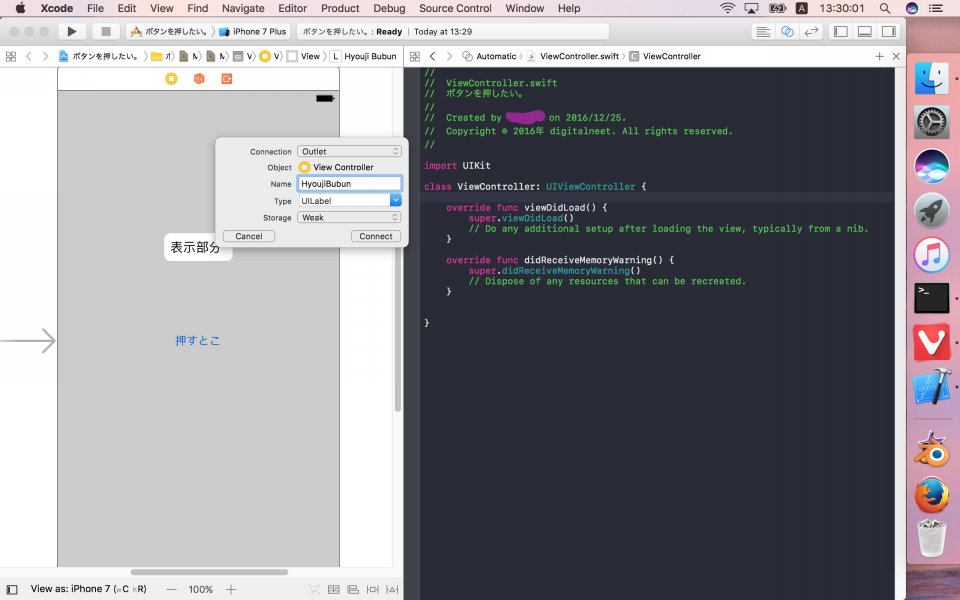Image resolution: width=960 pixels, height=600 pixels.
Task: Open Blender from the Dock
Action: coord(931,450)
